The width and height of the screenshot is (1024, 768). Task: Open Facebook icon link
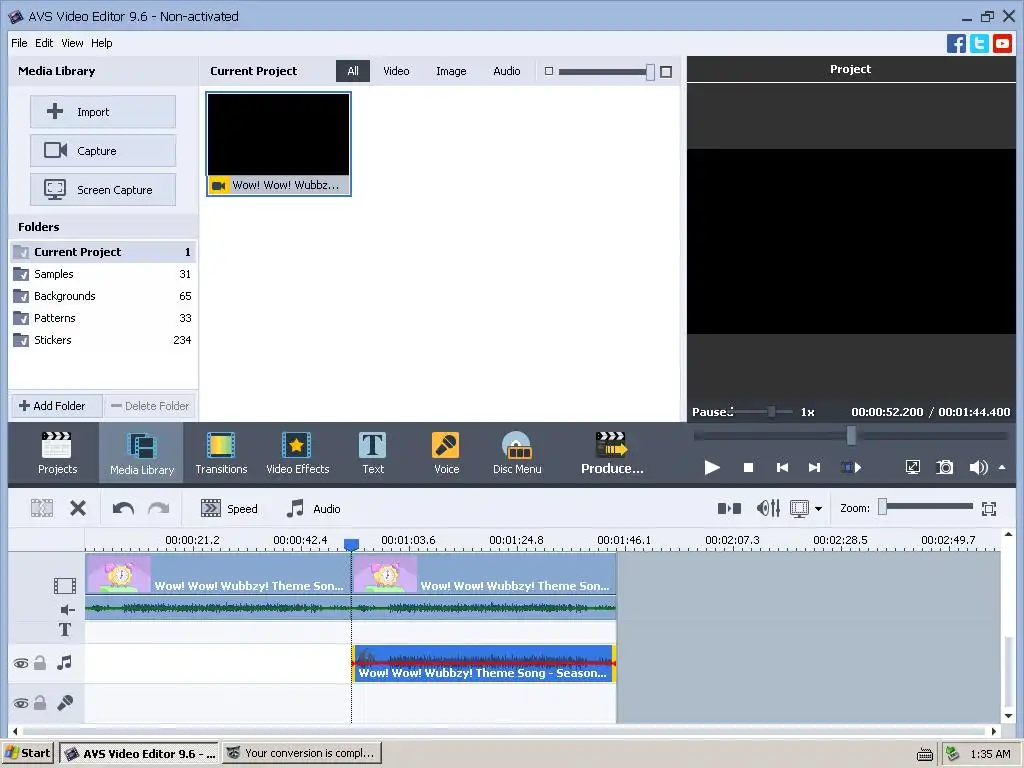(956, 44)
